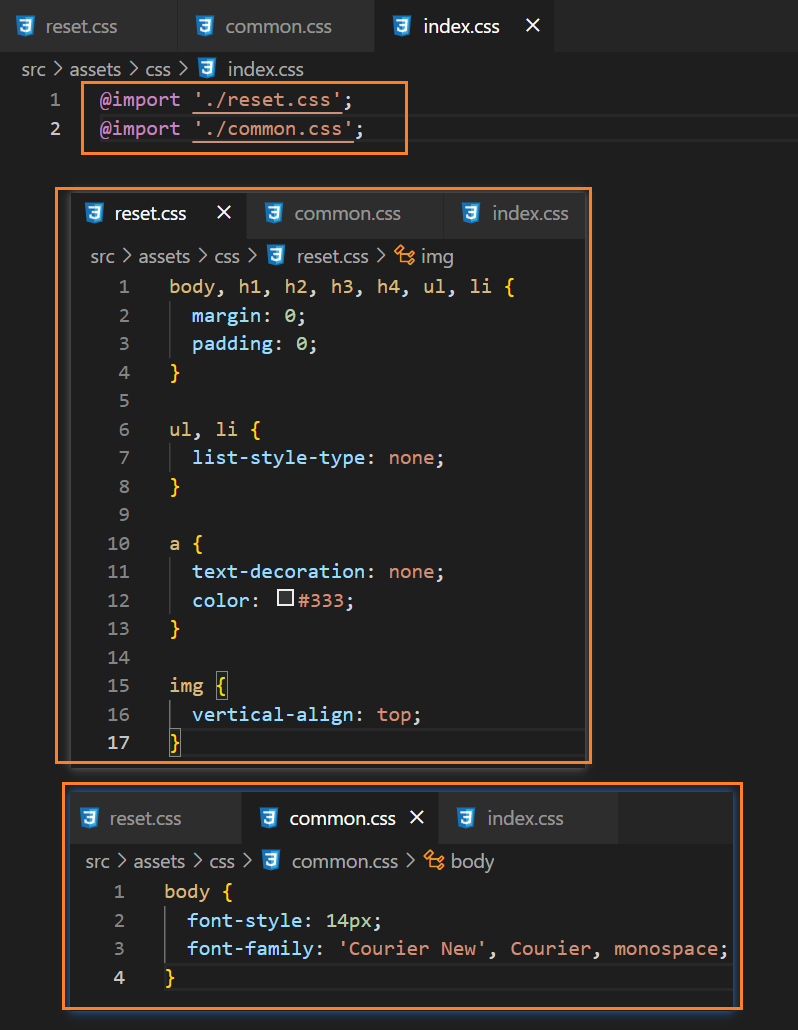Click CSS icon on middle common.css tab
The height and width of the screenshot is (1030, 798).
(x=274, y=213)
